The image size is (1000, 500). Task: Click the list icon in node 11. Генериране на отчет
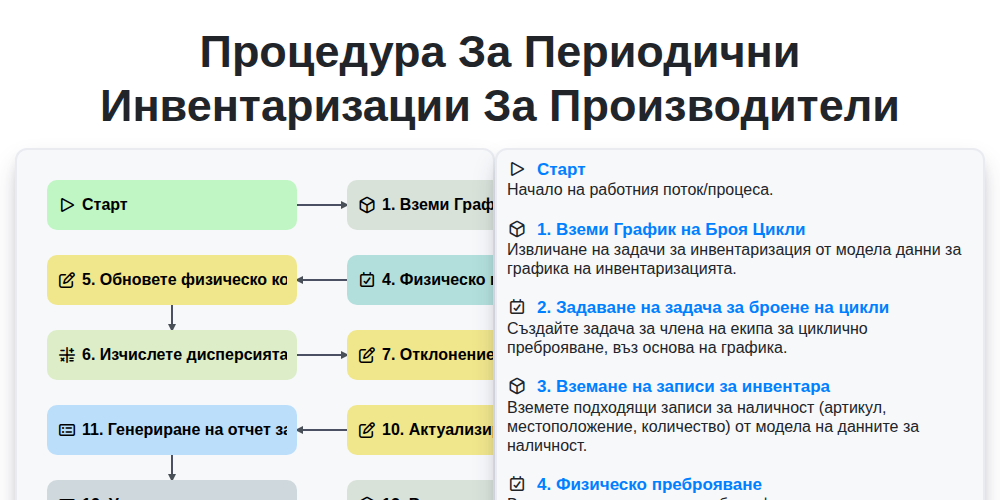click(67, 430)
